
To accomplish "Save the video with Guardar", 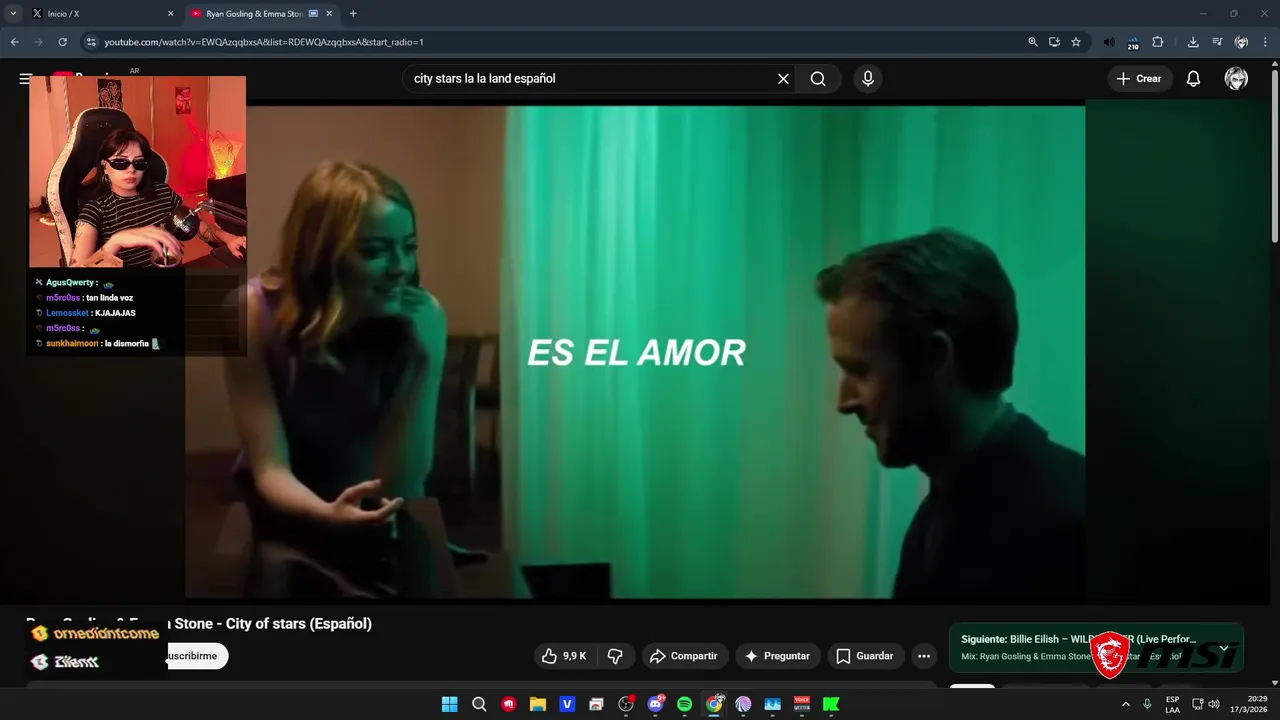I will pos(866,656).
